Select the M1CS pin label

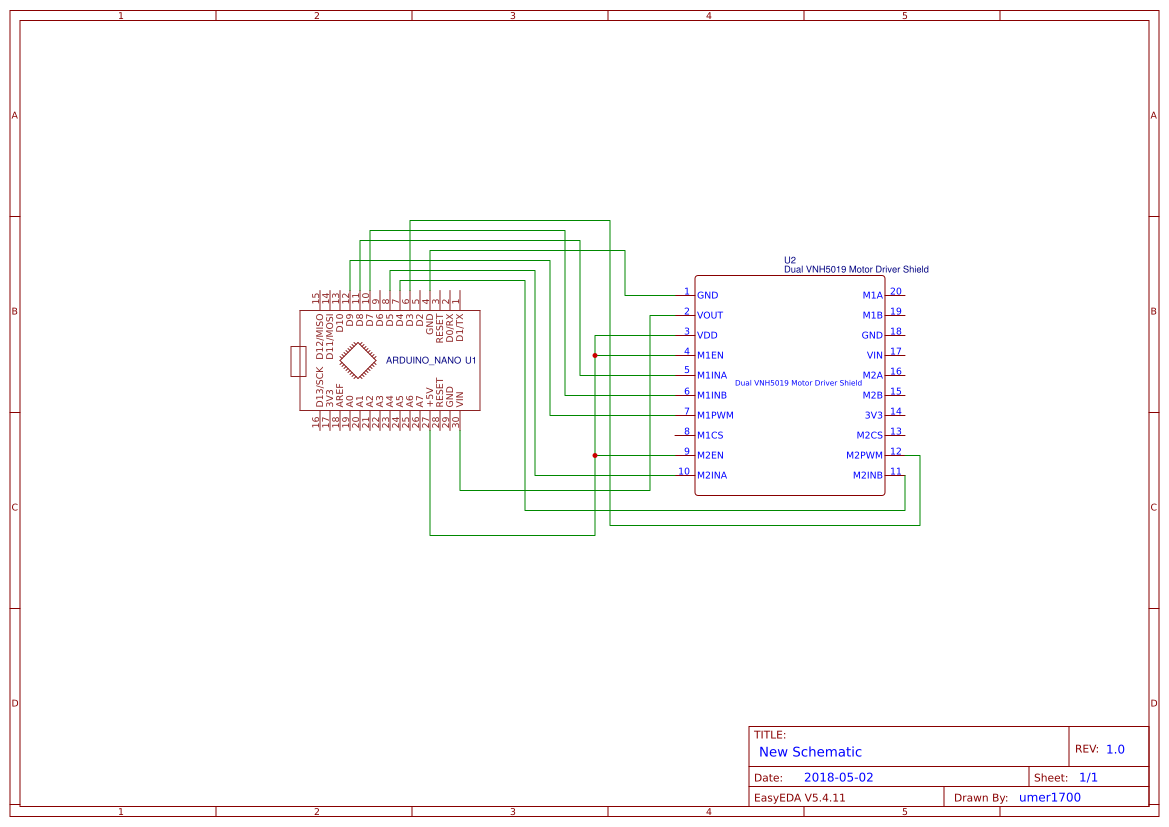(710, 435)
